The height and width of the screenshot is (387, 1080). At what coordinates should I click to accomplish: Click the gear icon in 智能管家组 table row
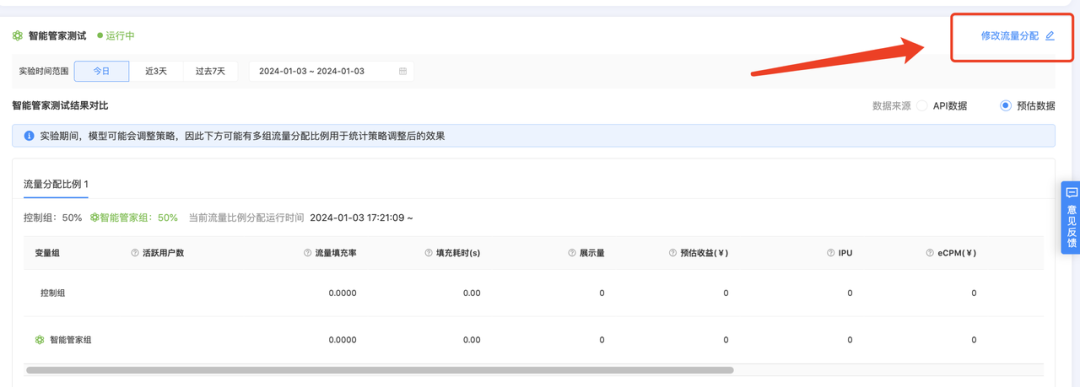click(x=40, y=339)
